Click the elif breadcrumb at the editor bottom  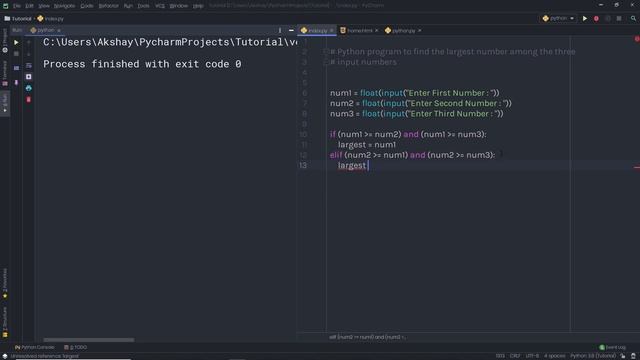click(367, 337)
